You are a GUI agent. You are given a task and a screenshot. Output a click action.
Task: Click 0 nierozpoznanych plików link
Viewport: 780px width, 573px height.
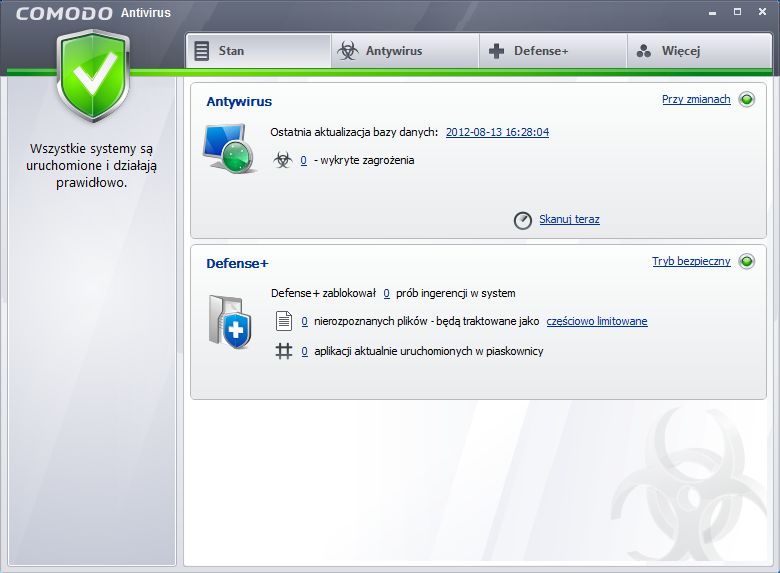pos(304,321)
